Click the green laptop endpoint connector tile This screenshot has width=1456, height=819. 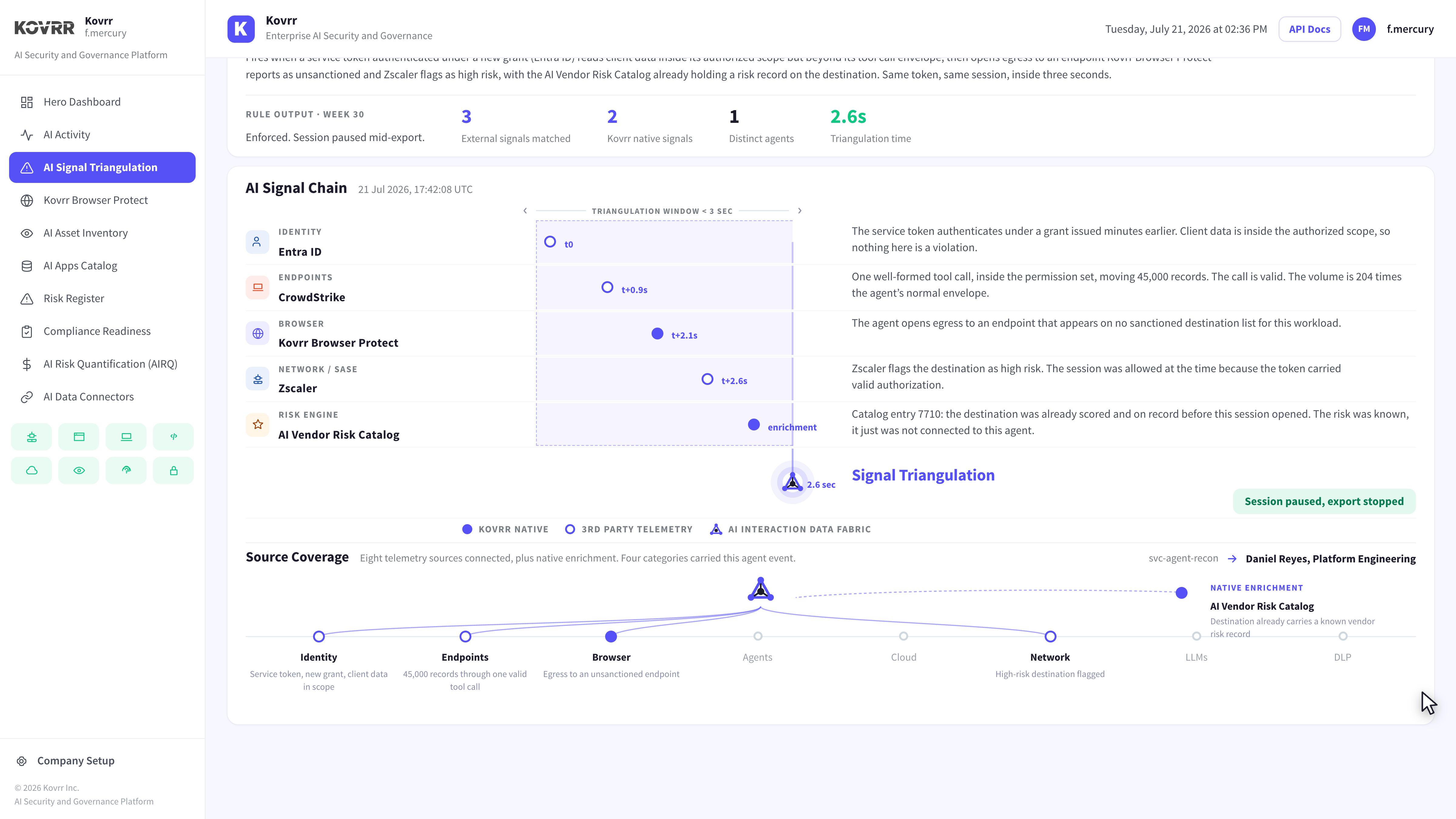[x=126, y=437]
